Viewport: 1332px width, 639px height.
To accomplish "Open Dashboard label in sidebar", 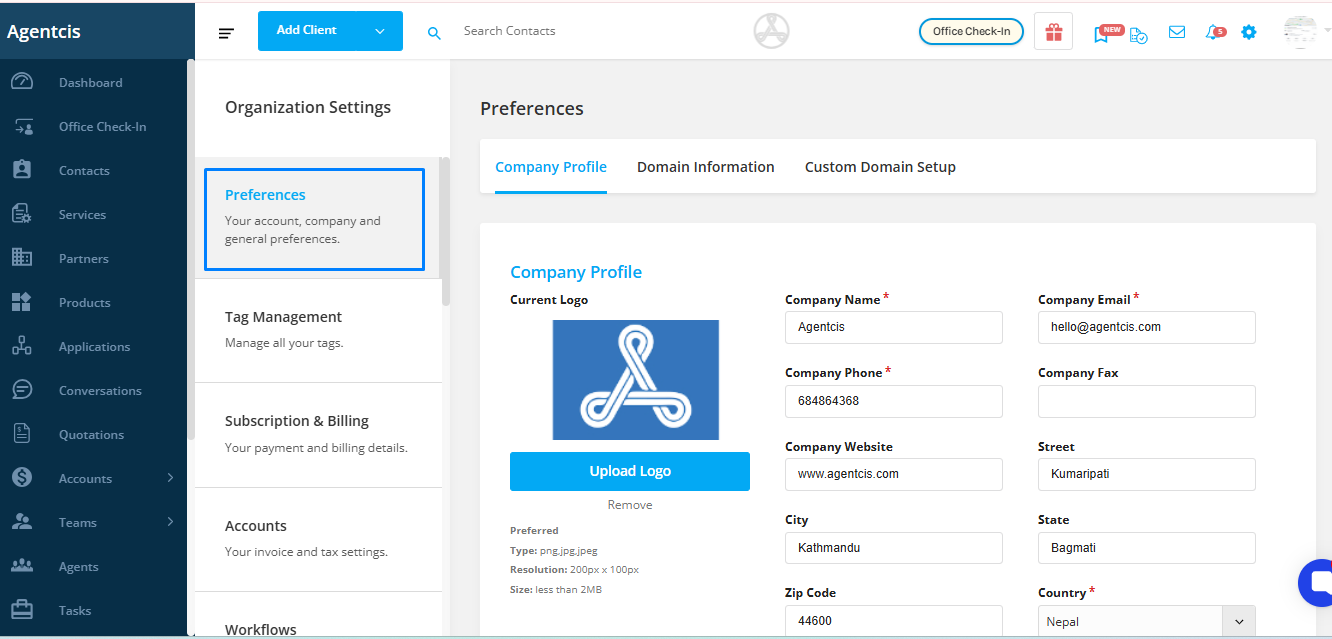I will 91,83.
